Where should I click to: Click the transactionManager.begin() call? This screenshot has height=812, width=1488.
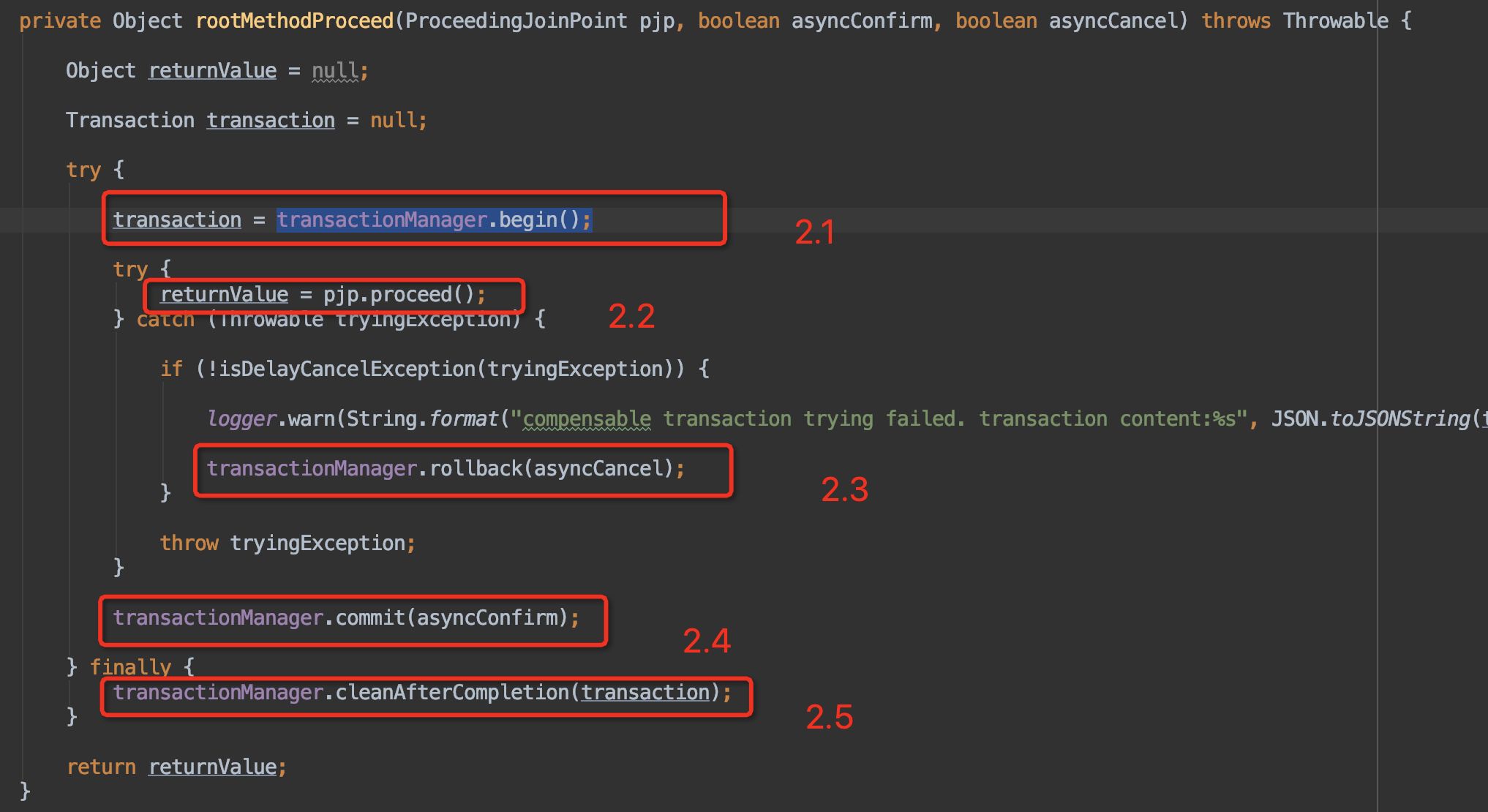pos(433,219)
